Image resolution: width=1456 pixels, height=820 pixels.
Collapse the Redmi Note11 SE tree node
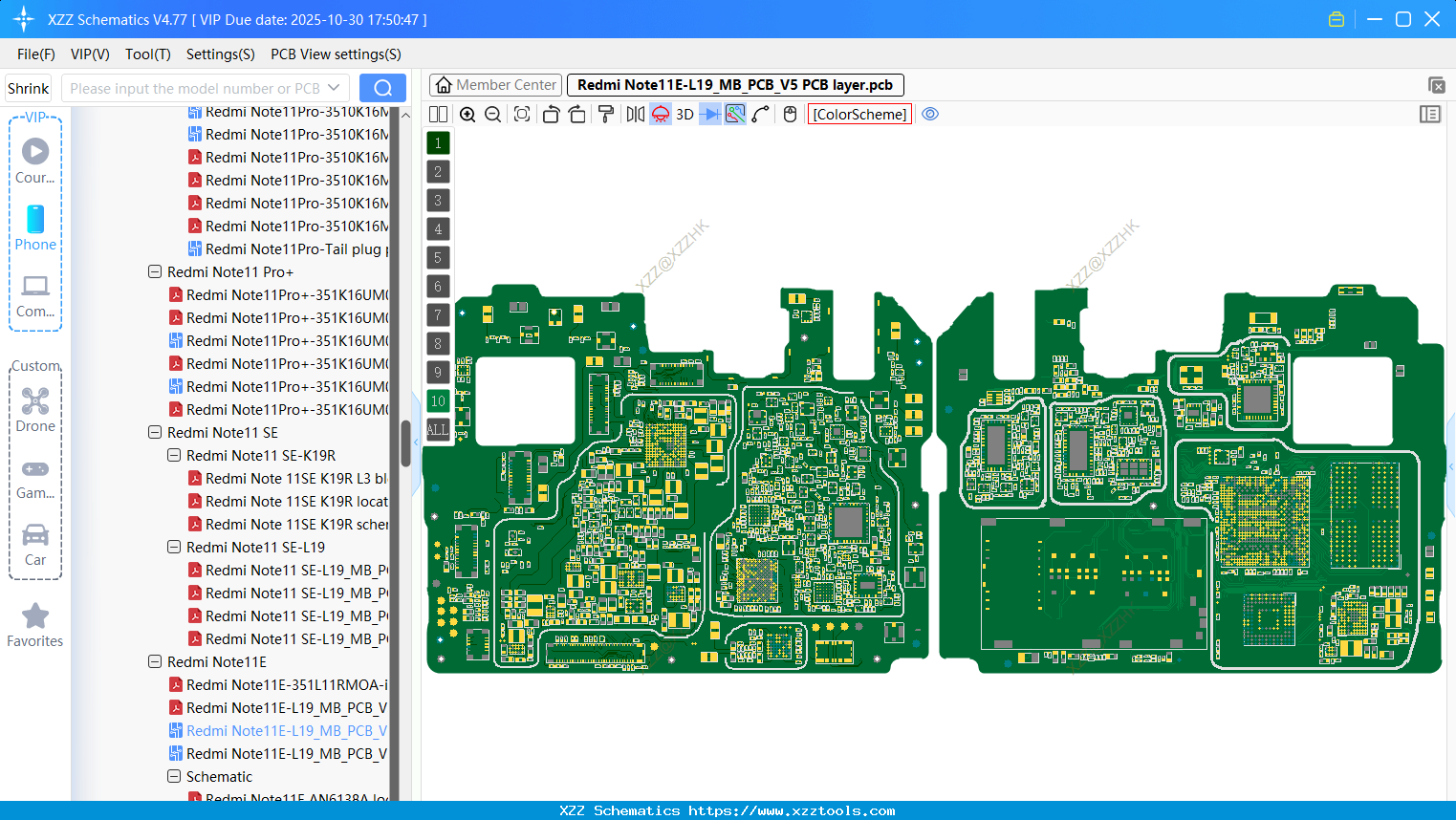pyautogui.click(x=155, y=432)
